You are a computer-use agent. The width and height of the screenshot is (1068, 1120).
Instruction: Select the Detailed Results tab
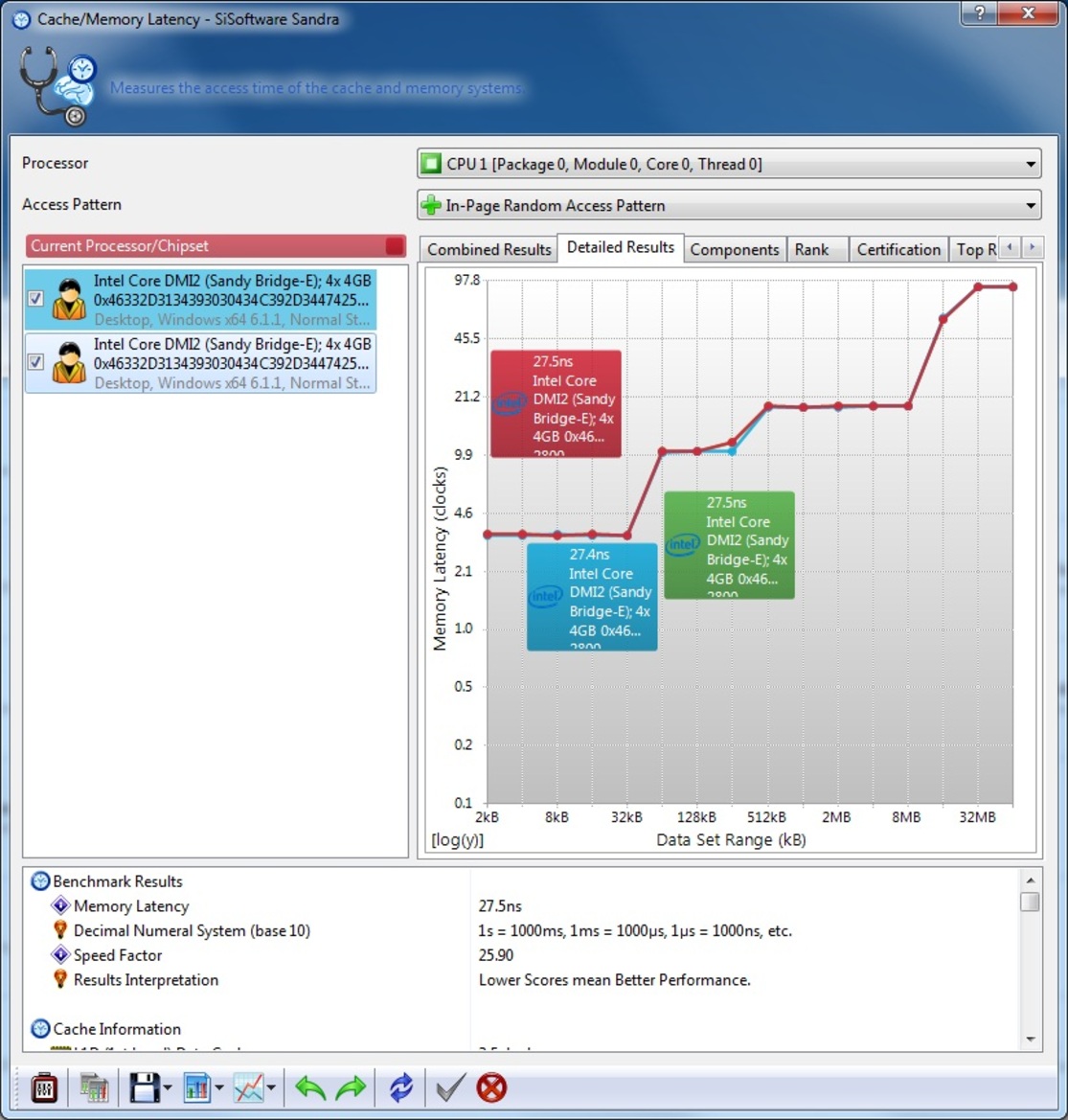tap(621, 247)
